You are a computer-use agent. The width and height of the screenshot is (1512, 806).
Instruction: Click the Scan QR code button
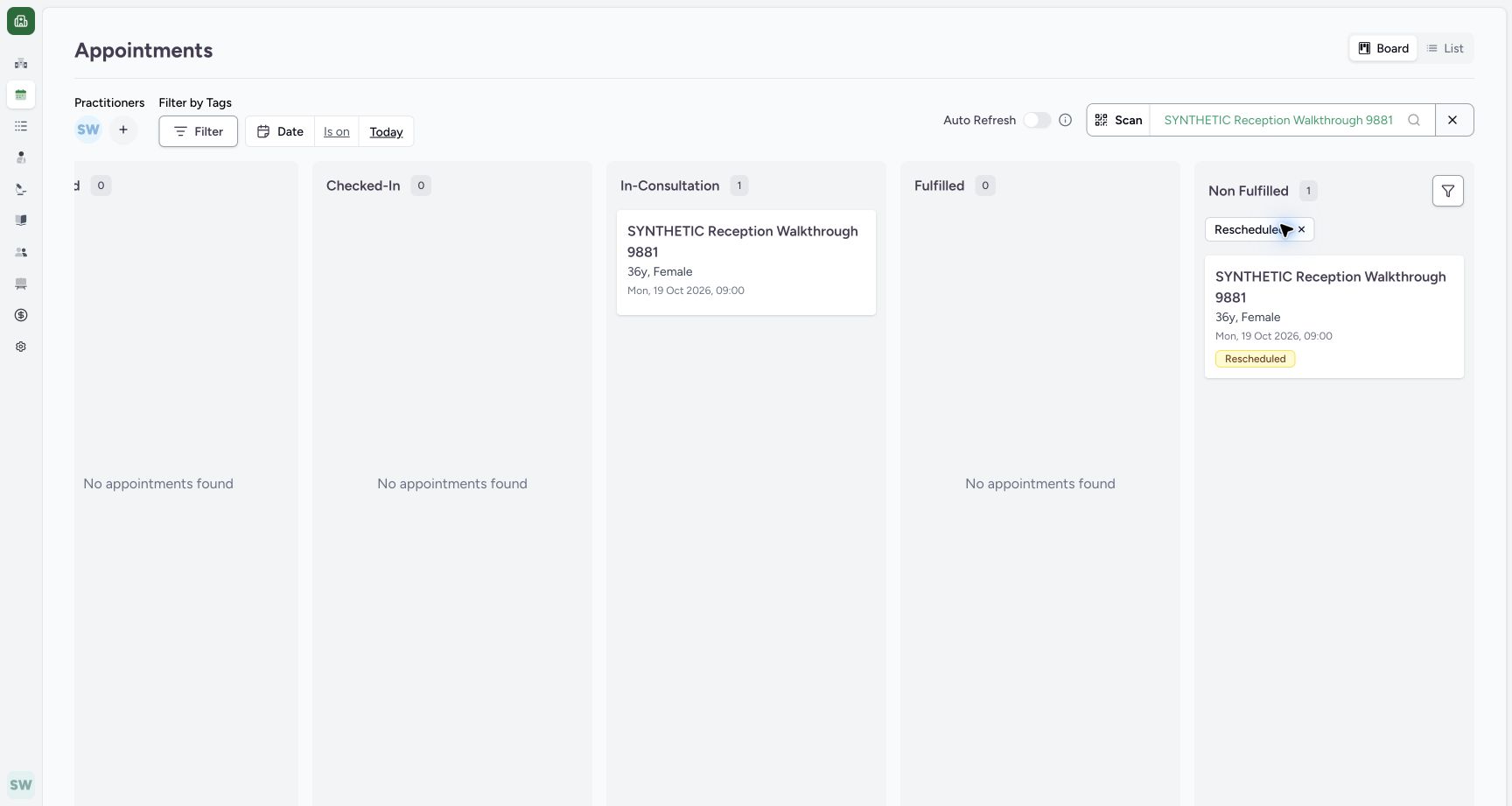click(x=1118, y=120)
